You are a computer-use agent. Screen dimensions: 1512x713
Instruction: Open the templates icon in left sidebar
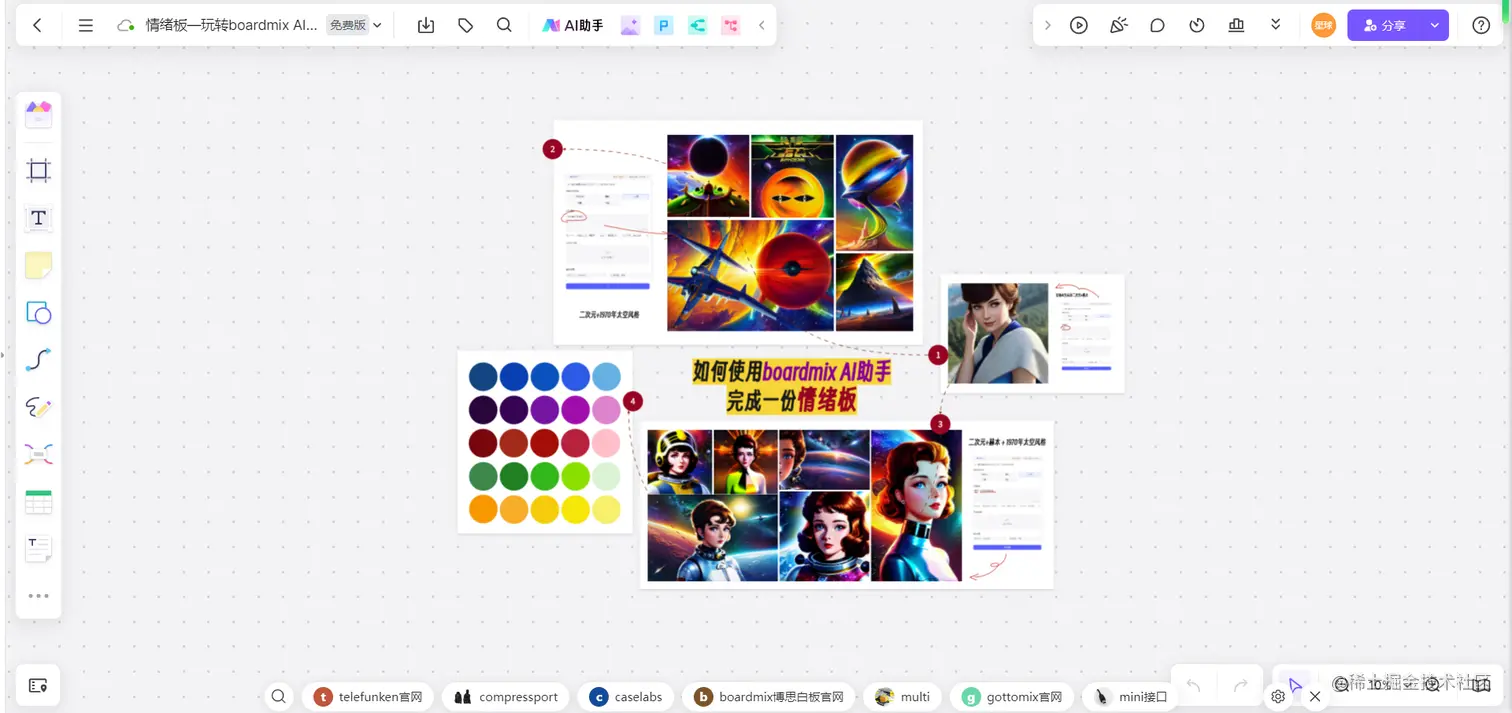38,114
